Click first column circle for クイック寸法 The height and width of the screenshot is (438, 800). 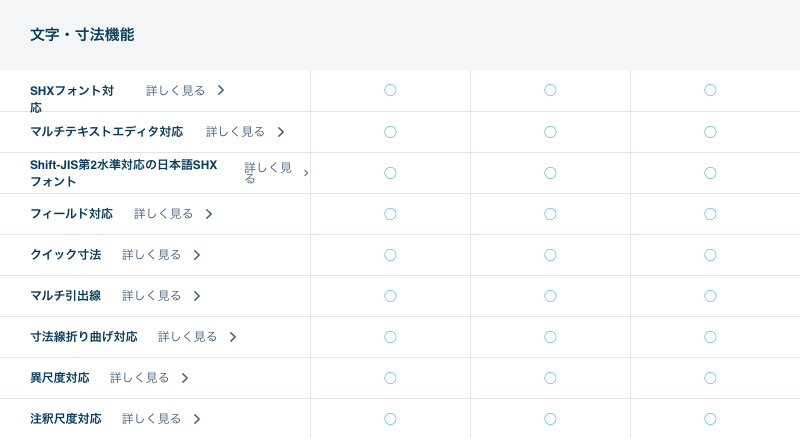390,255
